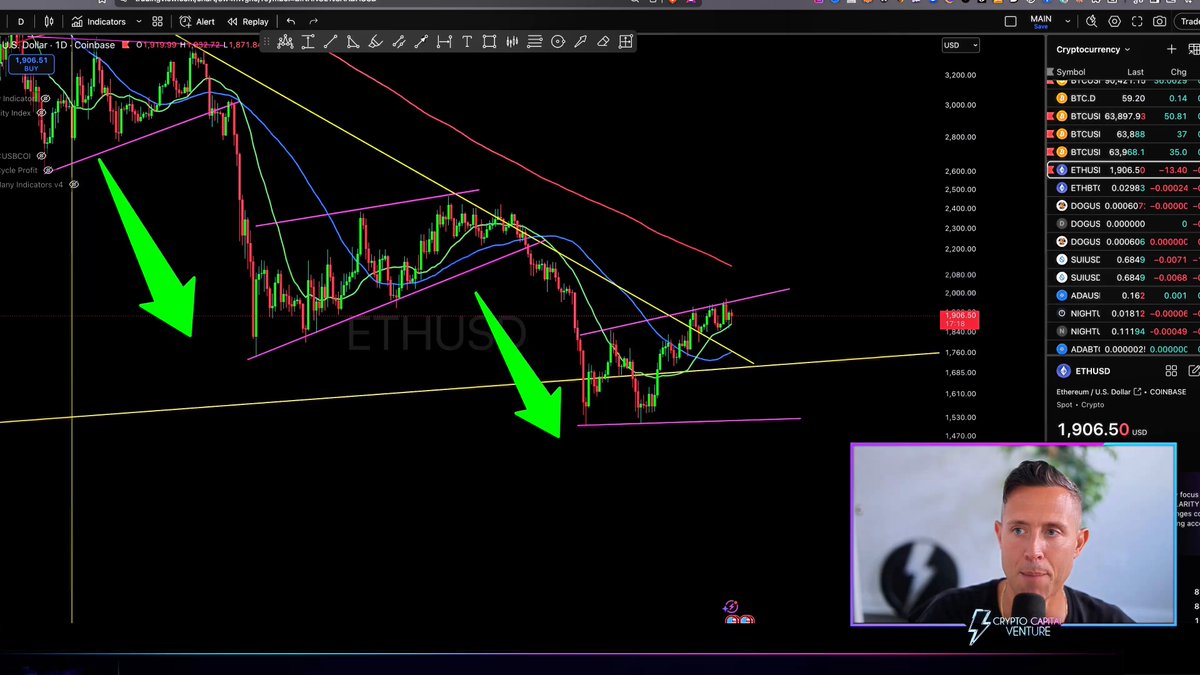Select the Fibonacci retracement lines tool
Viewport: 1200px width, 675px height.
(534, 42)
